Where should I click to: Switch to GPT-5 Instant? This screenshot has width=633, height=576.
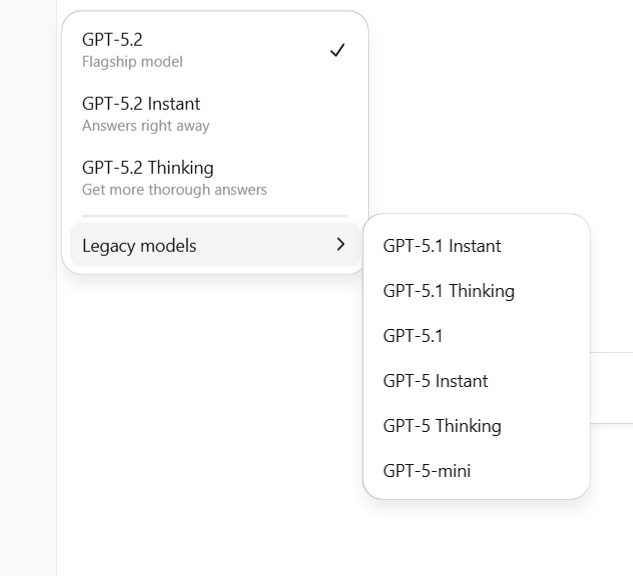[x=435, y=381]
